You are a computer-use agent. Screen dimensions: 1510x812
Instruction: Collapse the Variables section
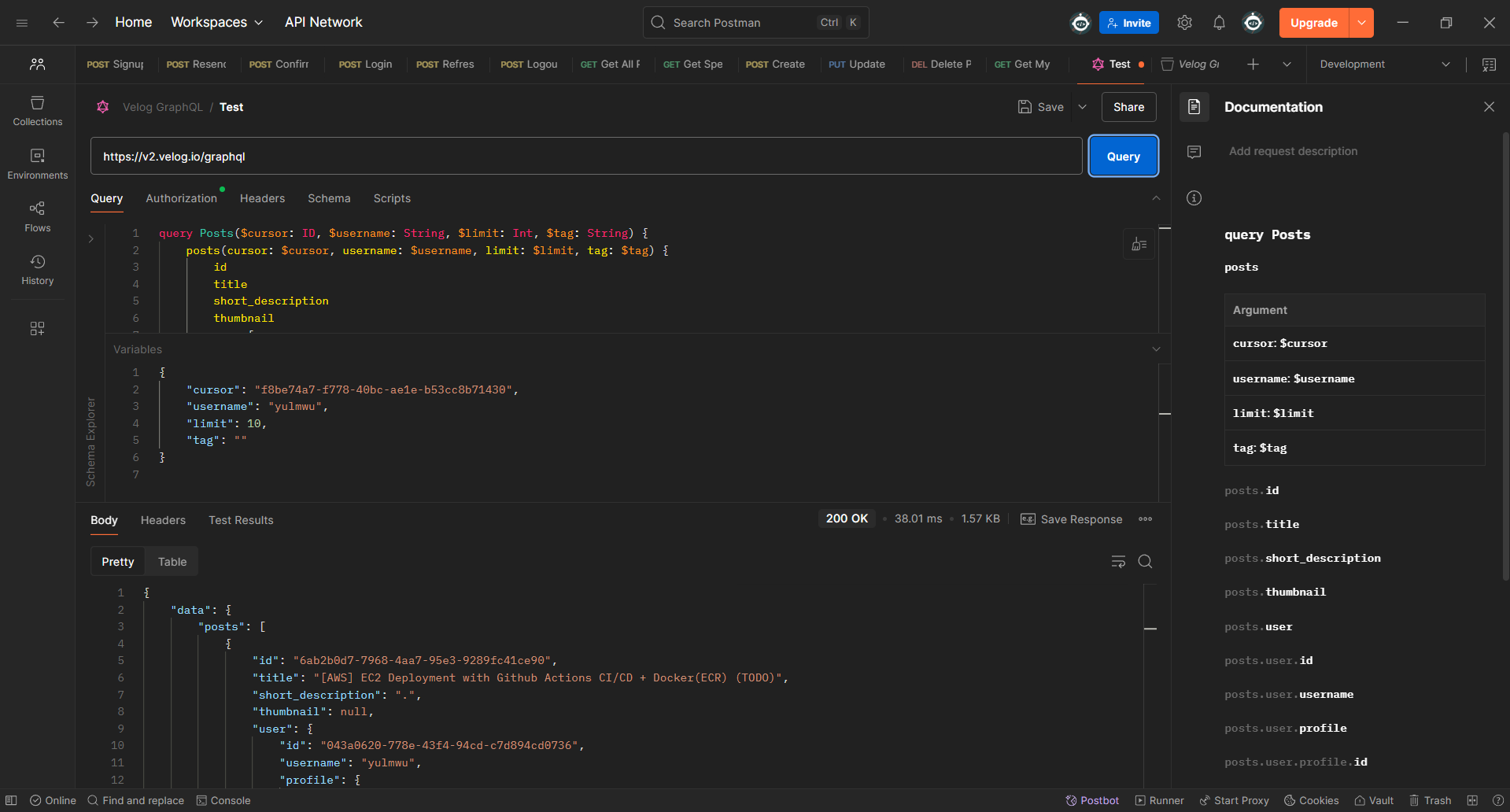1156,349
